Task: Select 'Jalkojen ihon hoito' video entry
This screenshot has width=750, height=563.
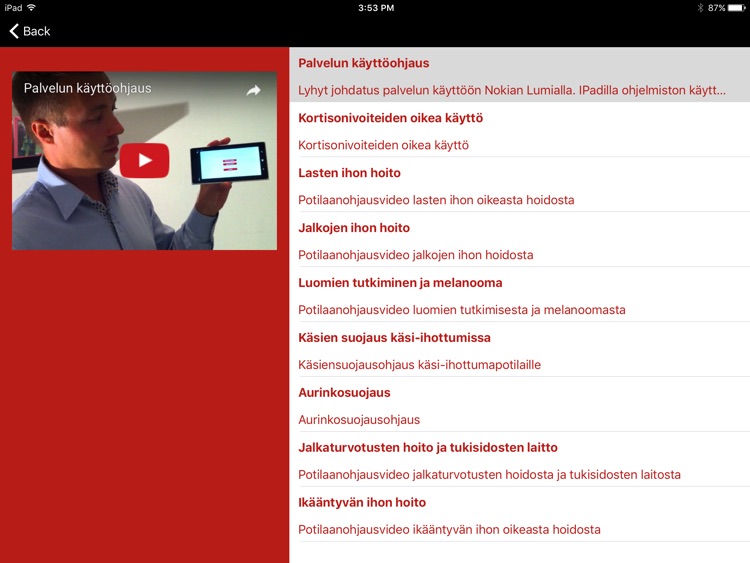Action: coord(354,228)
